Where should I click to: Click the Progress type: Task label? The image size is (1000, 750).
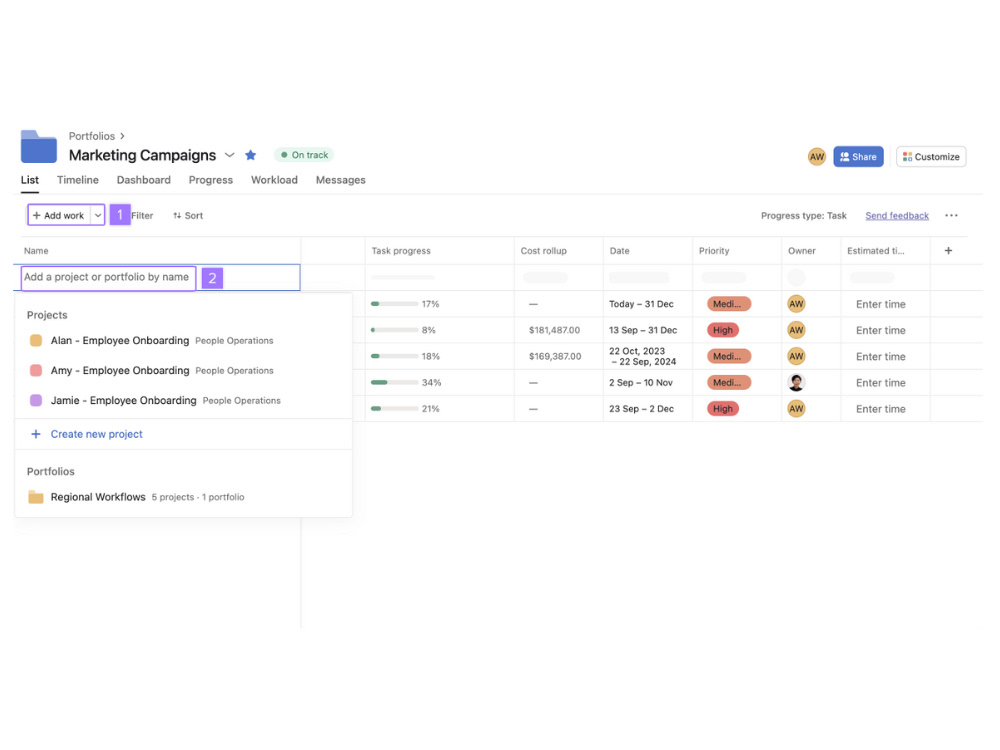tap(804, 216)
